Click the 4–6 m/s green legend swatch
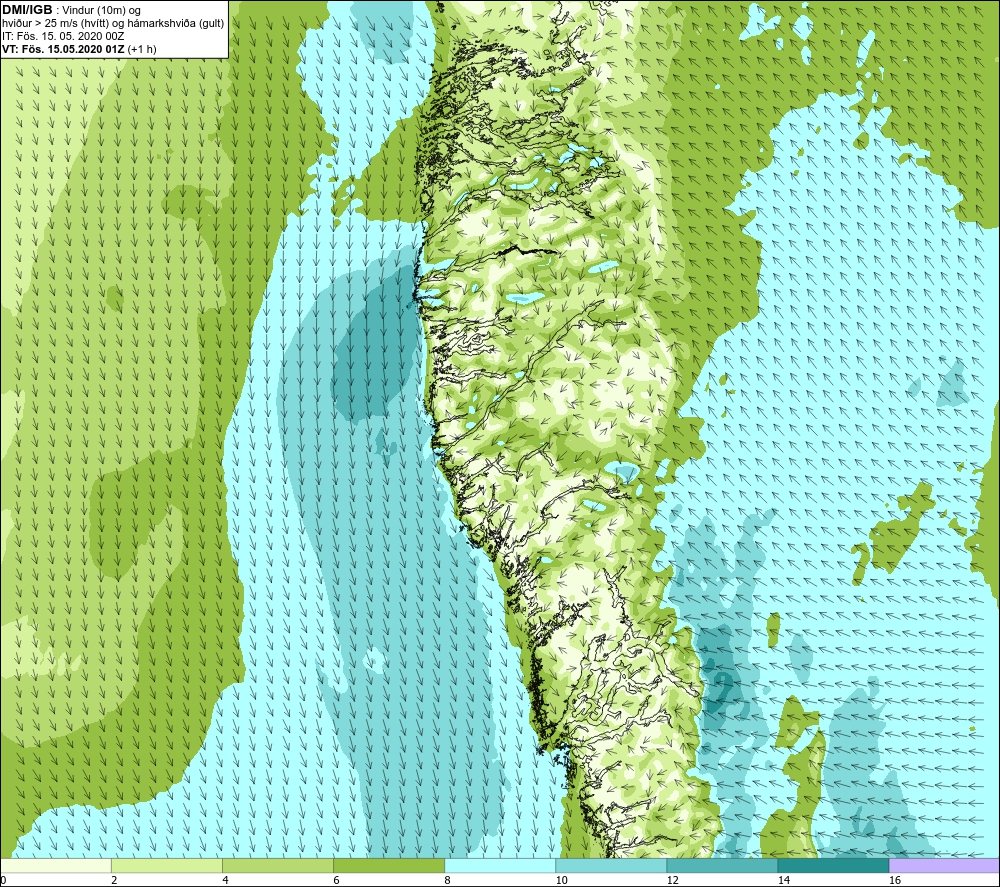1000x887 pixels. 277,865
